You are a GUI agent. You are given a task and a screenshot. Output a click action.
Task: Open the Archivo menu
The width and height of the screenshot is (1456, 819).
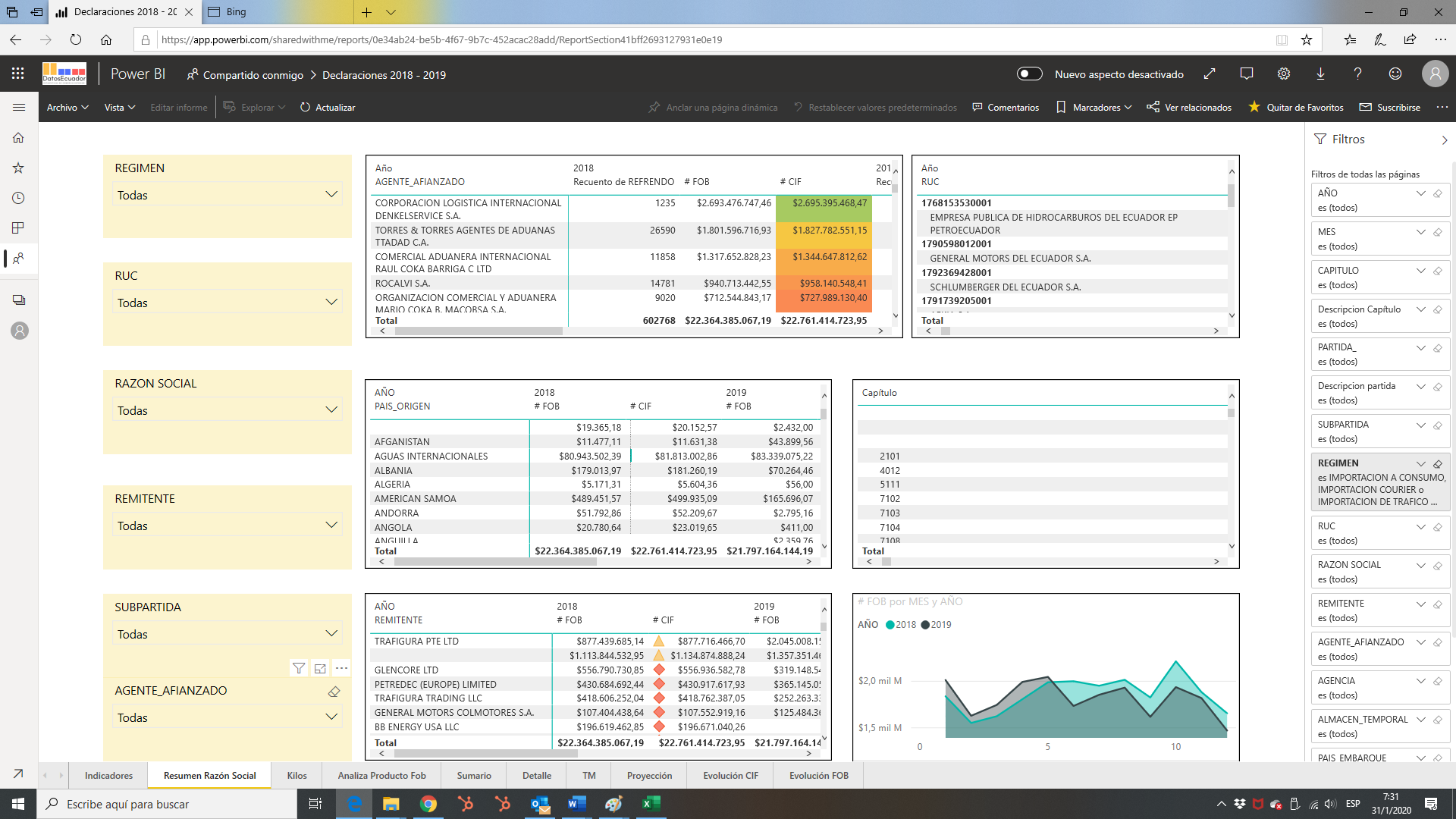click(67, 107)
